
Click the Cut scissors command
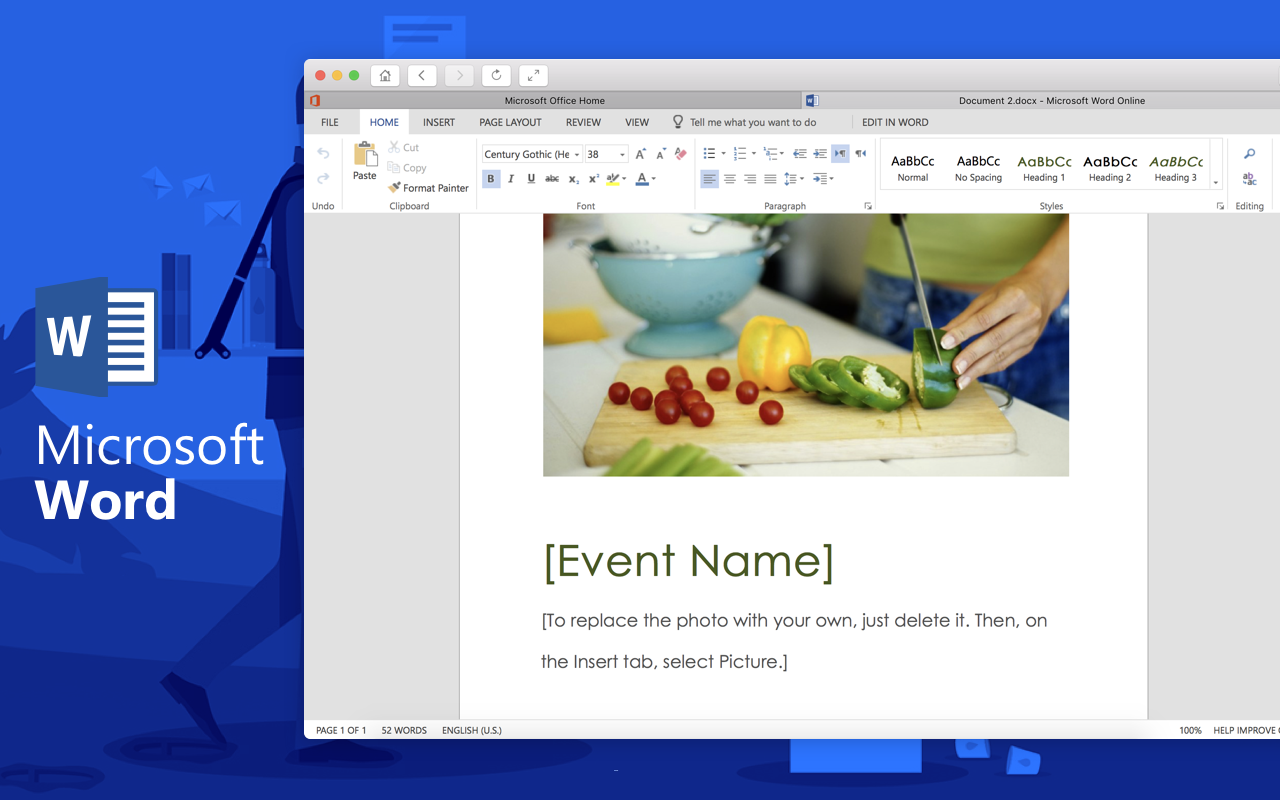pyautogui.click(x=404, y=147)
